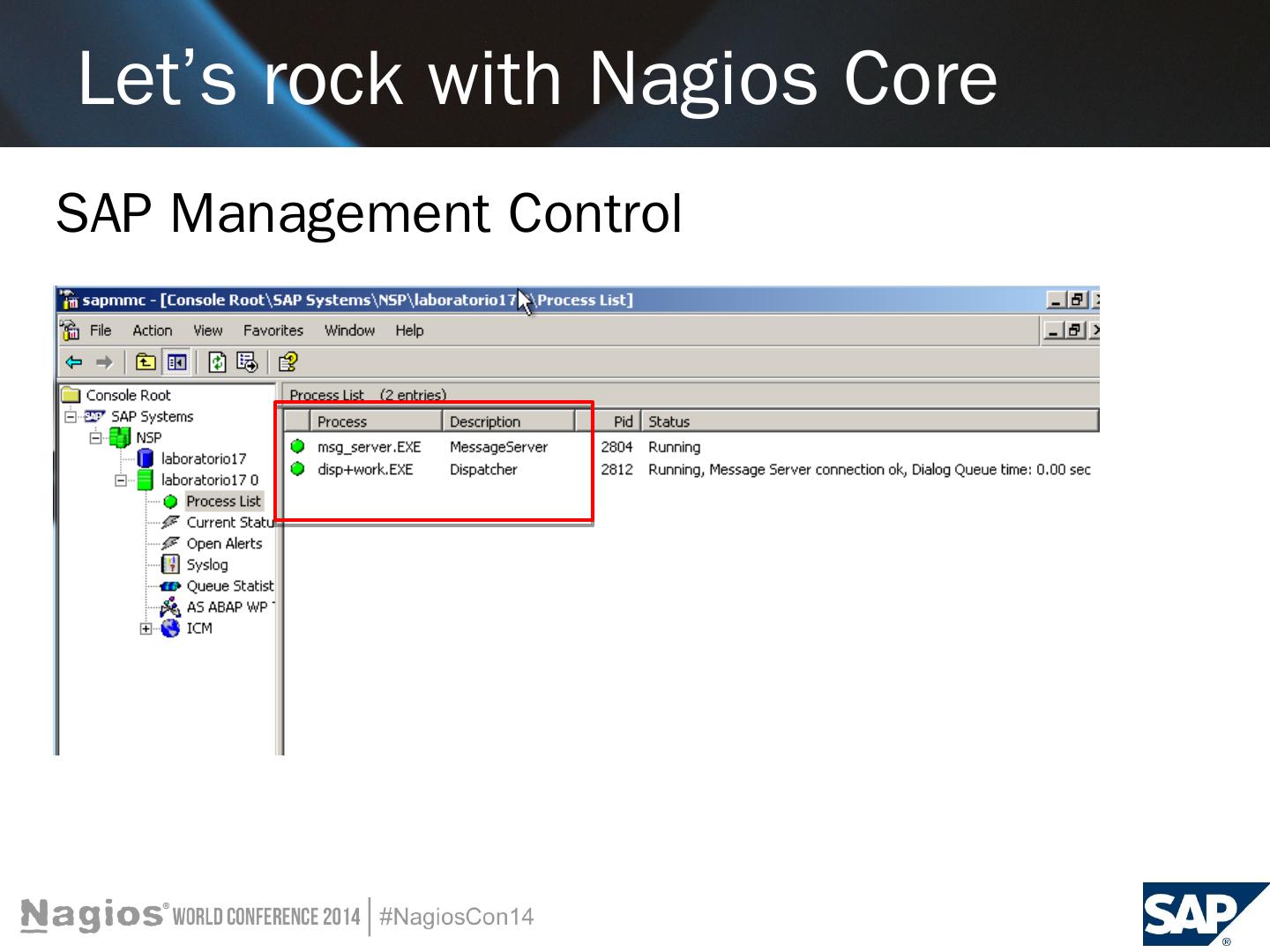The width and height of the screenshot is (1270, 952).
Task: Open the Help menu
Action: pos(409,331)
